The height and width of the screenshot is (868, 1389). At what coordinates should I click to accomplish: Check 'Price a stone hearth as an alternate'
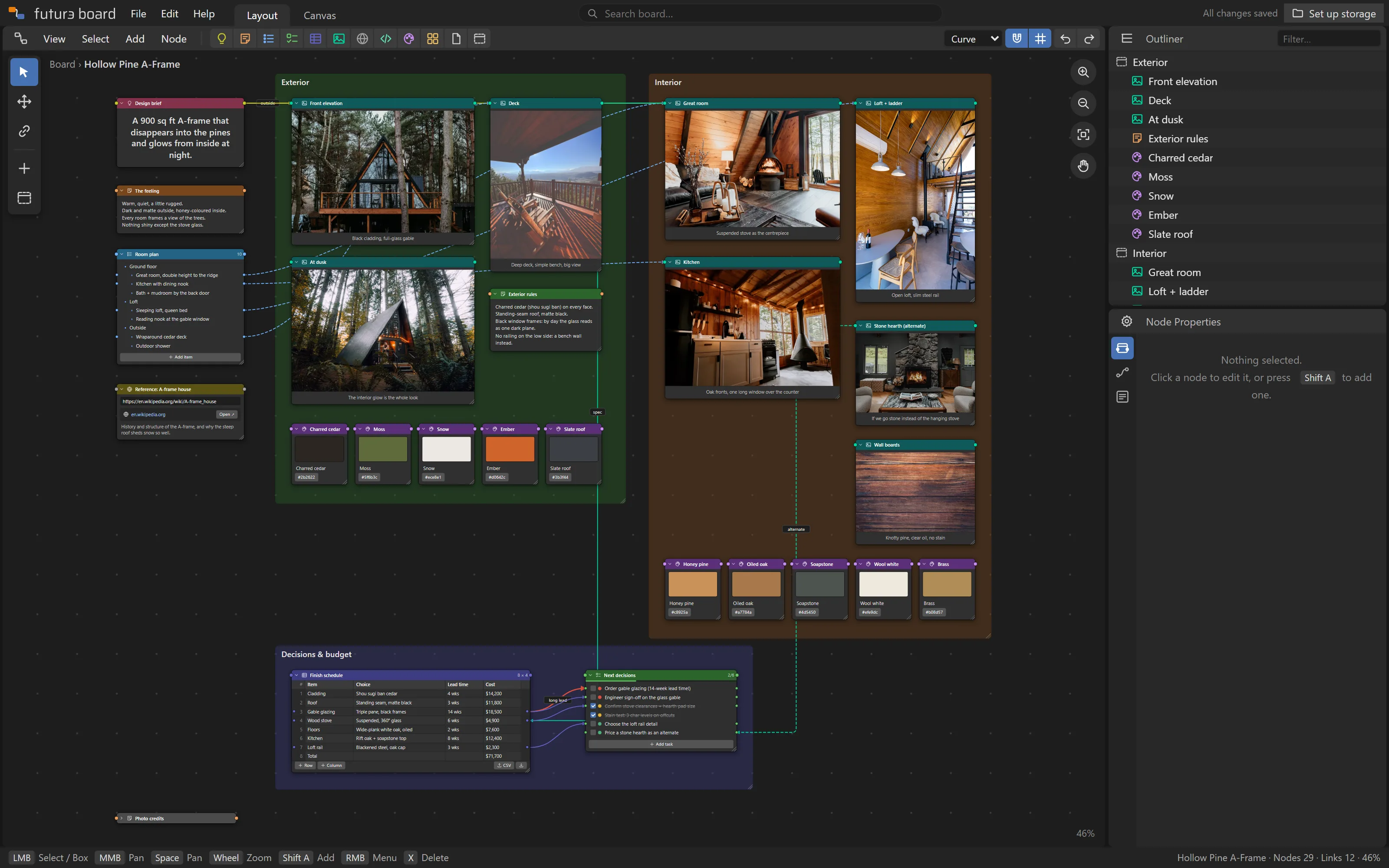(593, 733)
